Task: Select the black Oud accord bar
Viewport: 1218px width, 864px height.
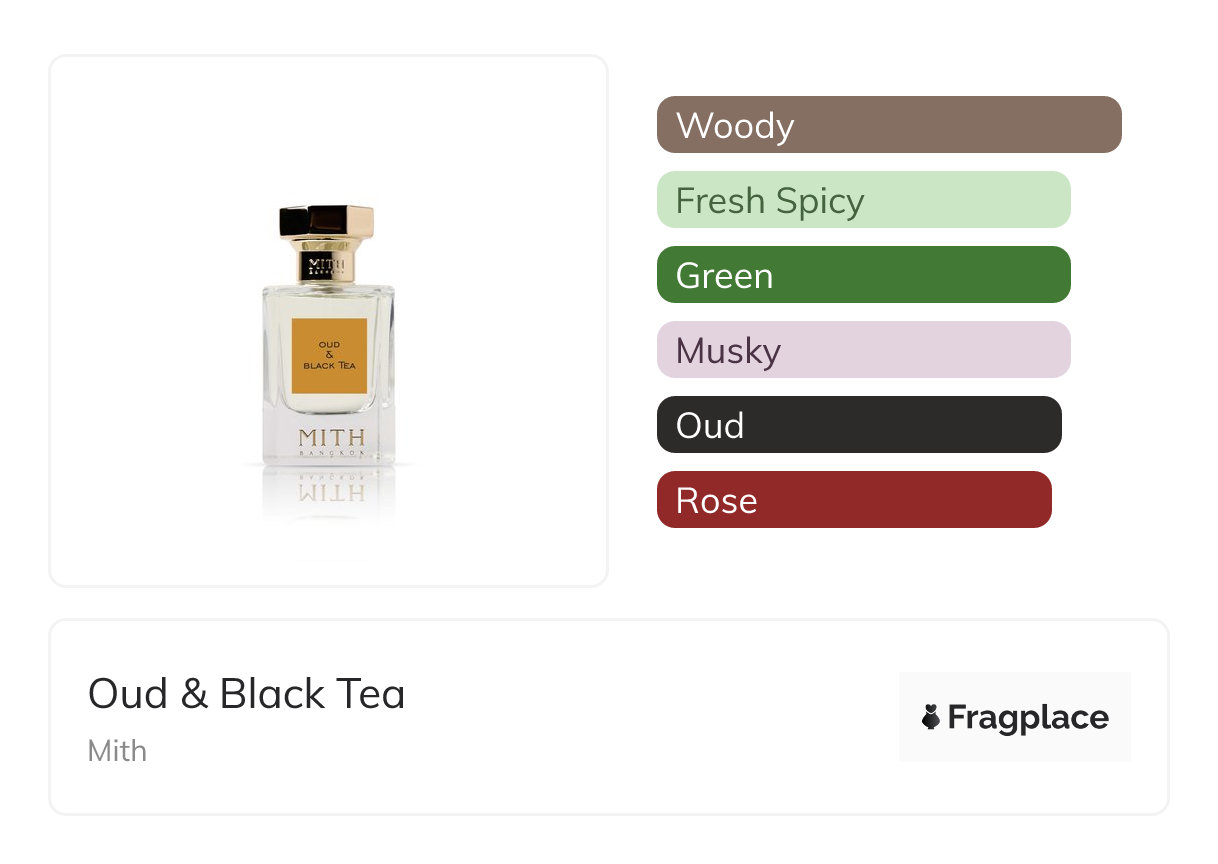Action: [x=858, y=425]
